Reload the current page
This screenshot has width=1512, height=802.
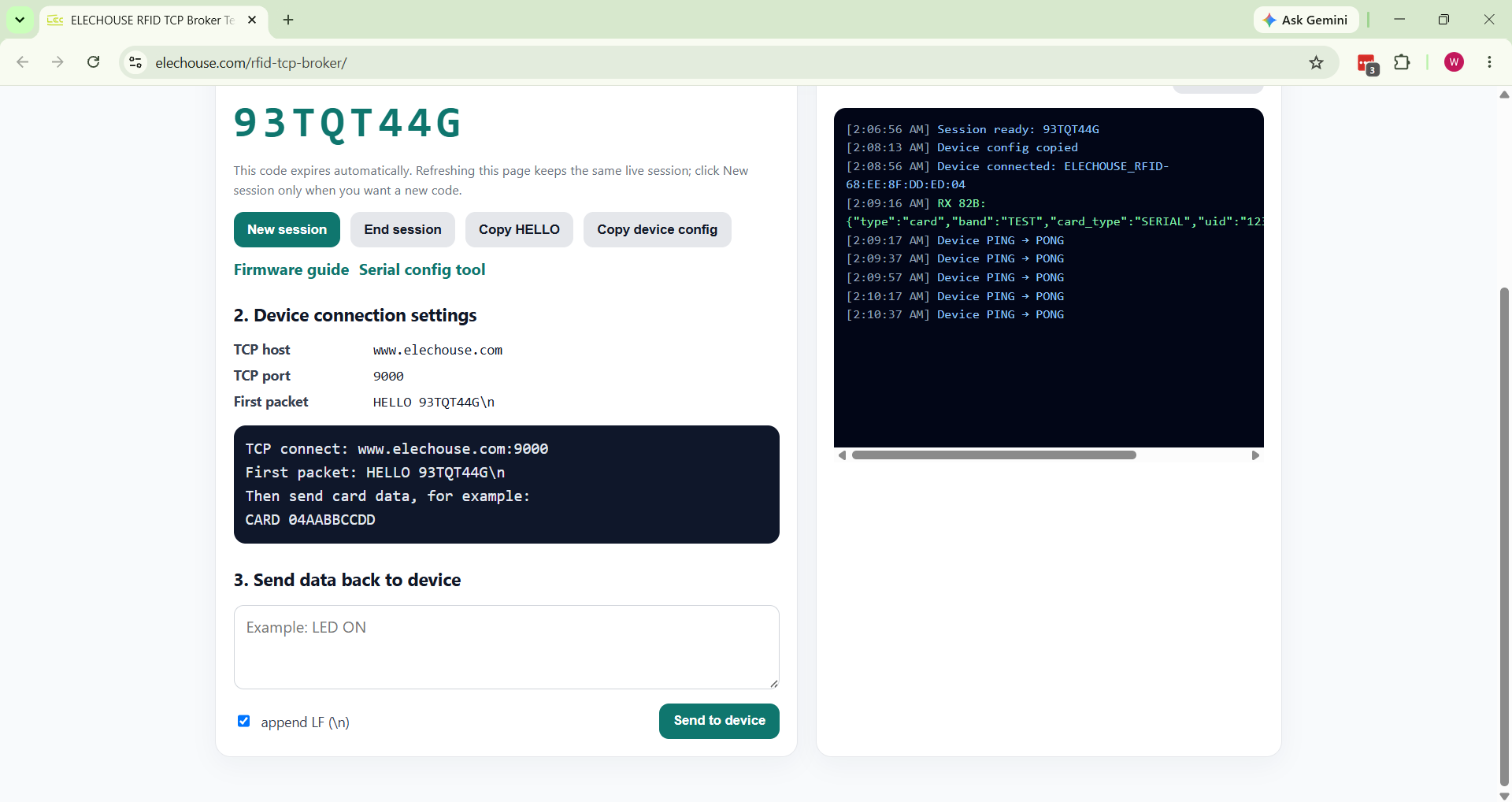tap(93, 62)
